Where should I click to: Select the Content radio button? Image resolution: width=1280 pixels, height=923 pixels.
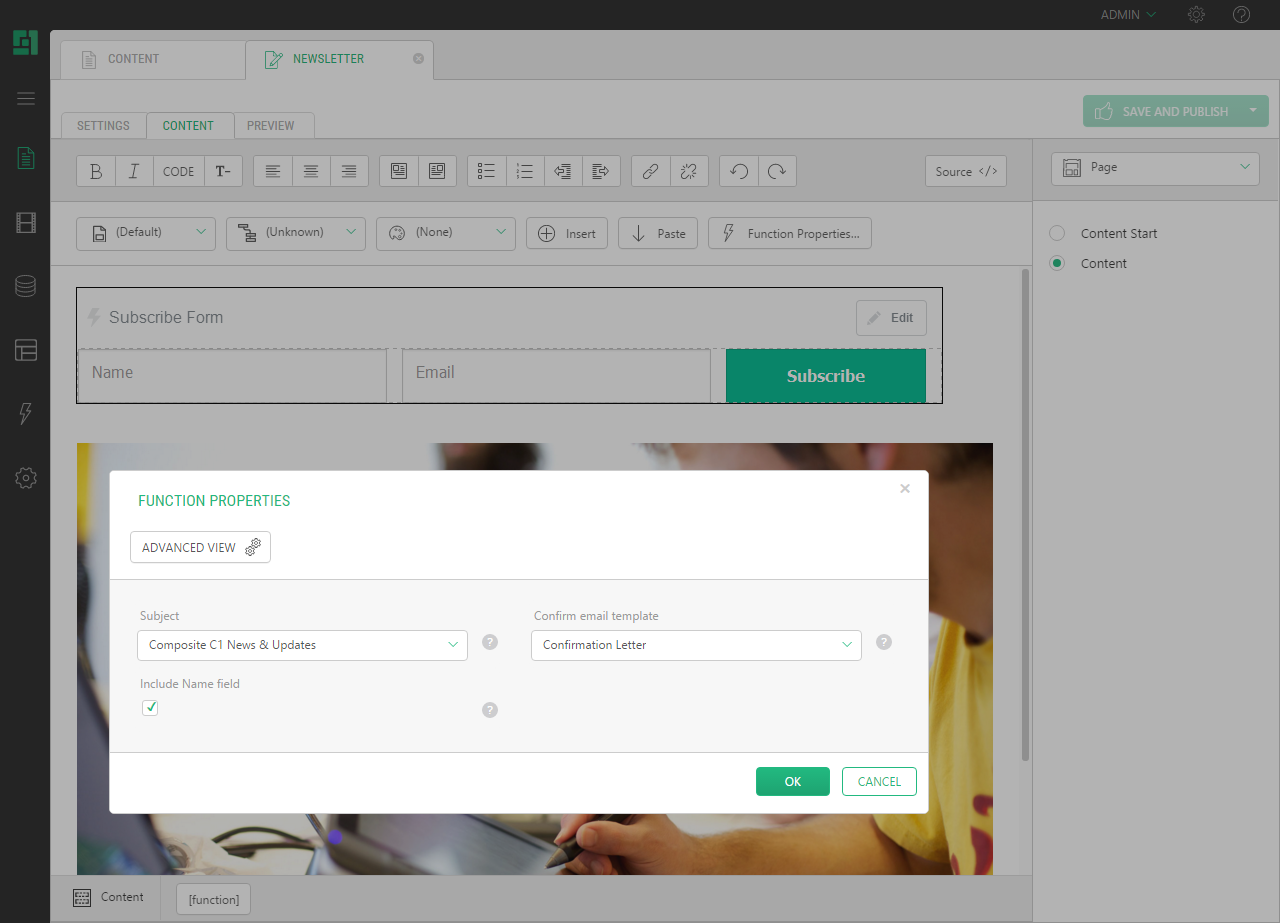pos(1057,263)
